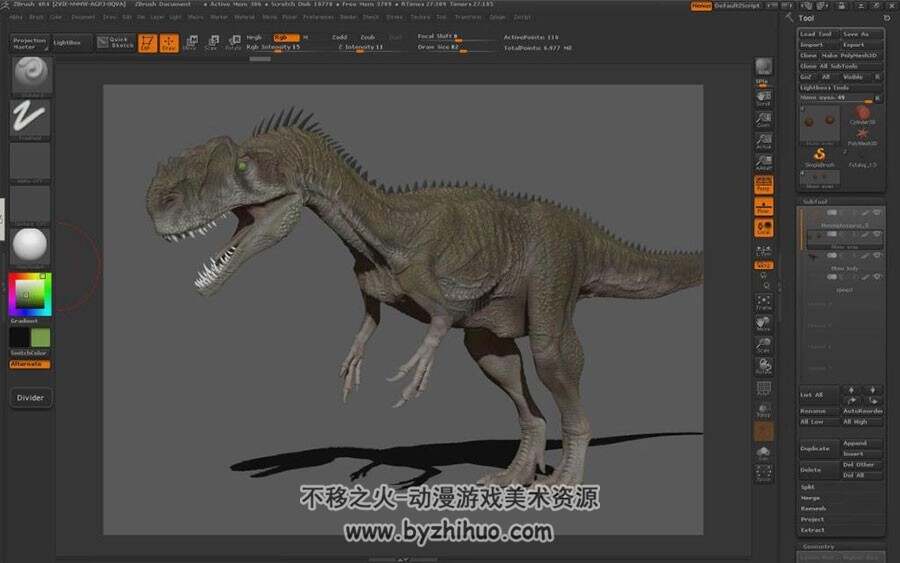Click the move-down curved arrow in SubTool

[x=872, y=400]
